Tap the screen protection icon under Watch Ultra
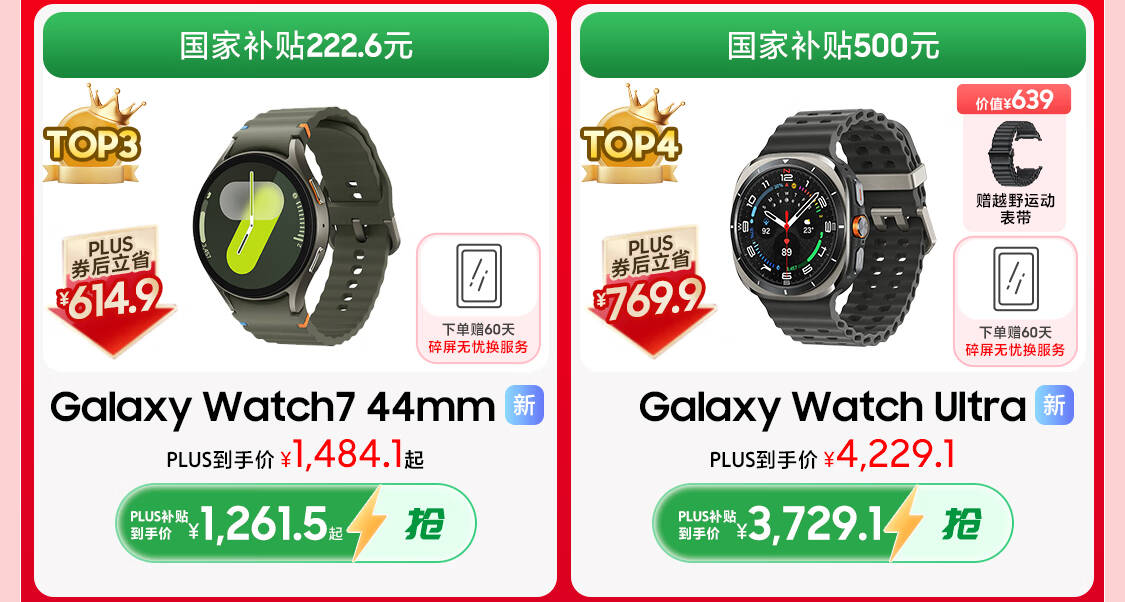1125x602 pixels. [x=1015, y=279]
